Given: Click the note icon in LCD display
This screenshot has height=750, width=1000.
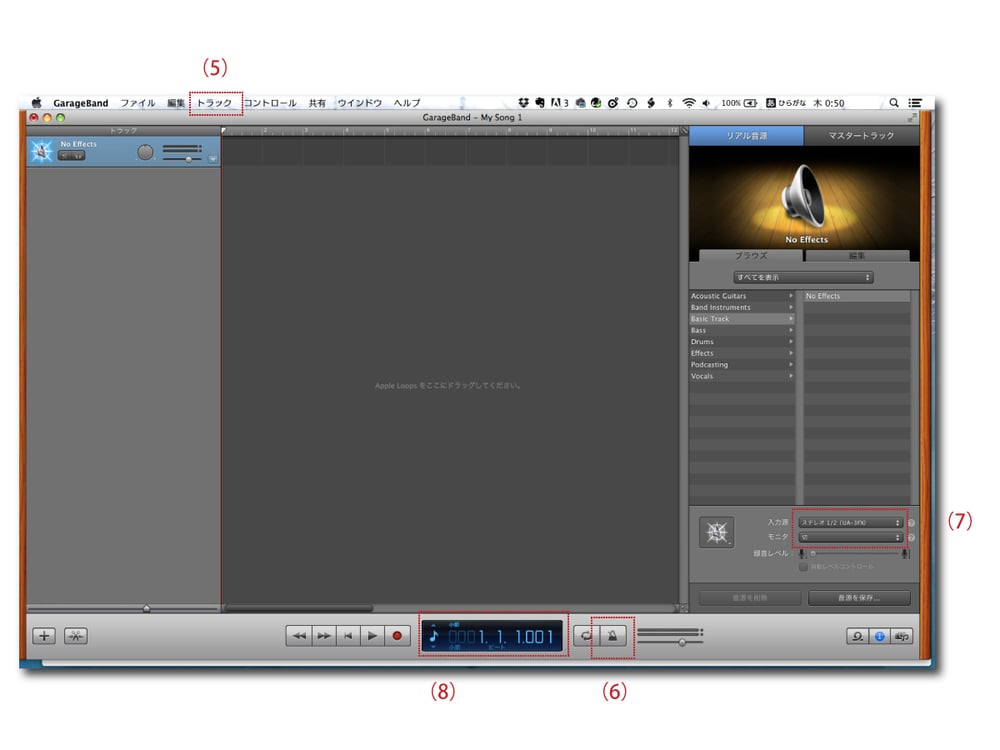Looking at the screenshot, I should click(434, 636).
